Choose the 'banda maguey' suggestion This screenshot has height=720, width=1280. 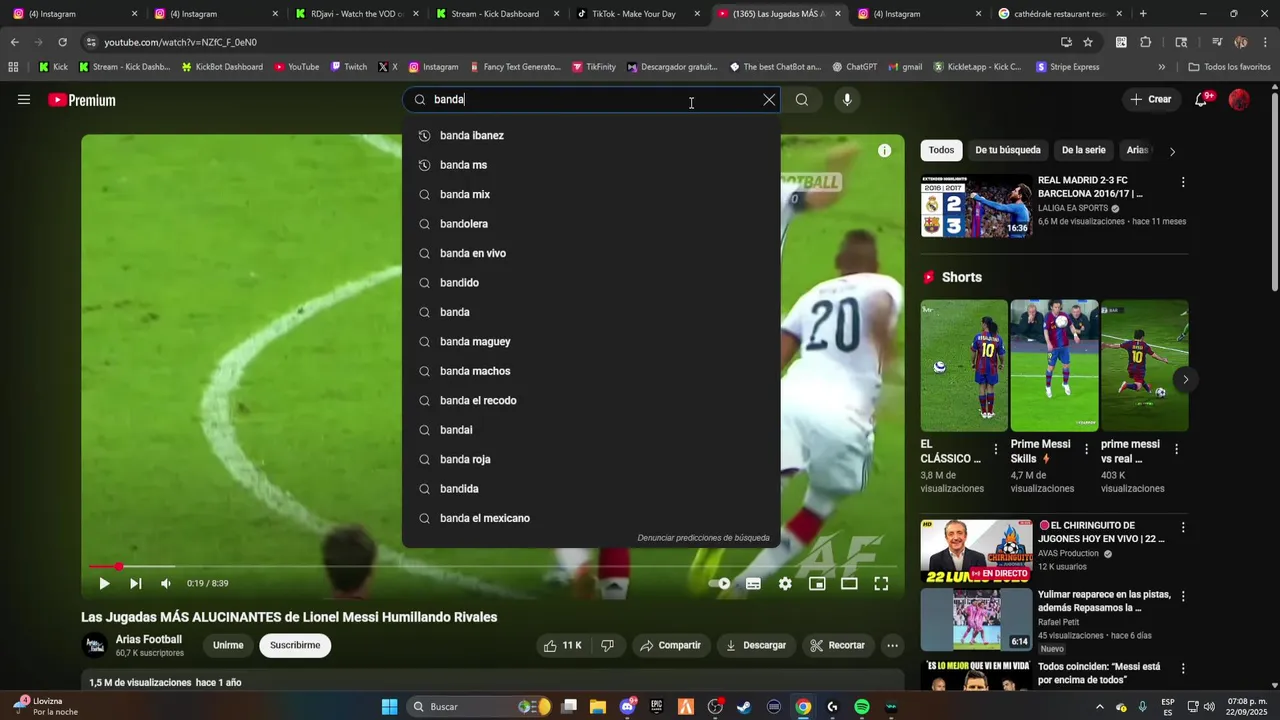pyautogui.click(x=591, y=342)
